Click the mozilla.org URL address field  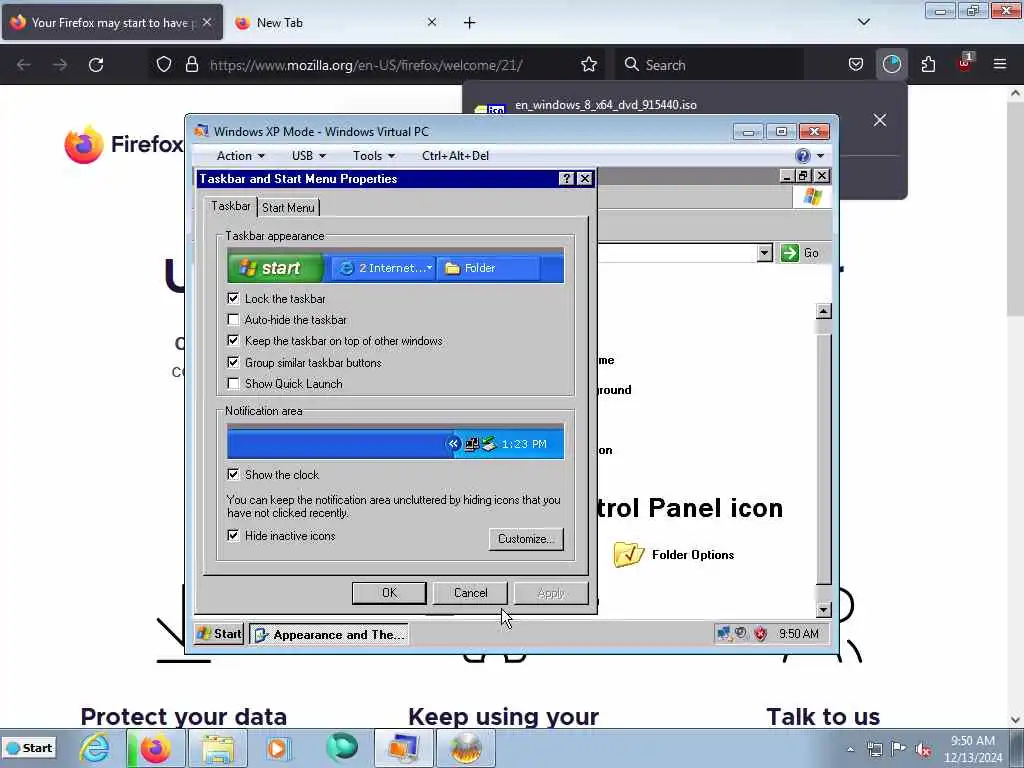pyautogui.click(x=366, y=65)
